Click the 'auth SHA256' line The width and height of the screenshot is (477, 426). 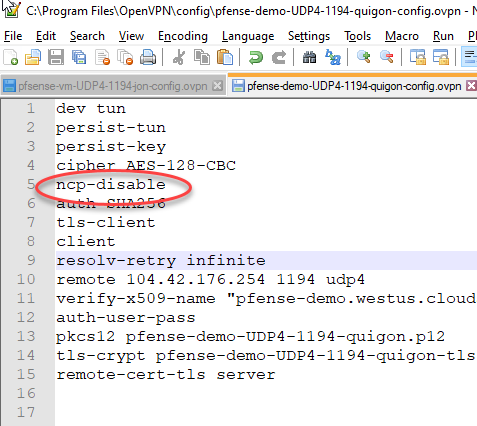111,203
